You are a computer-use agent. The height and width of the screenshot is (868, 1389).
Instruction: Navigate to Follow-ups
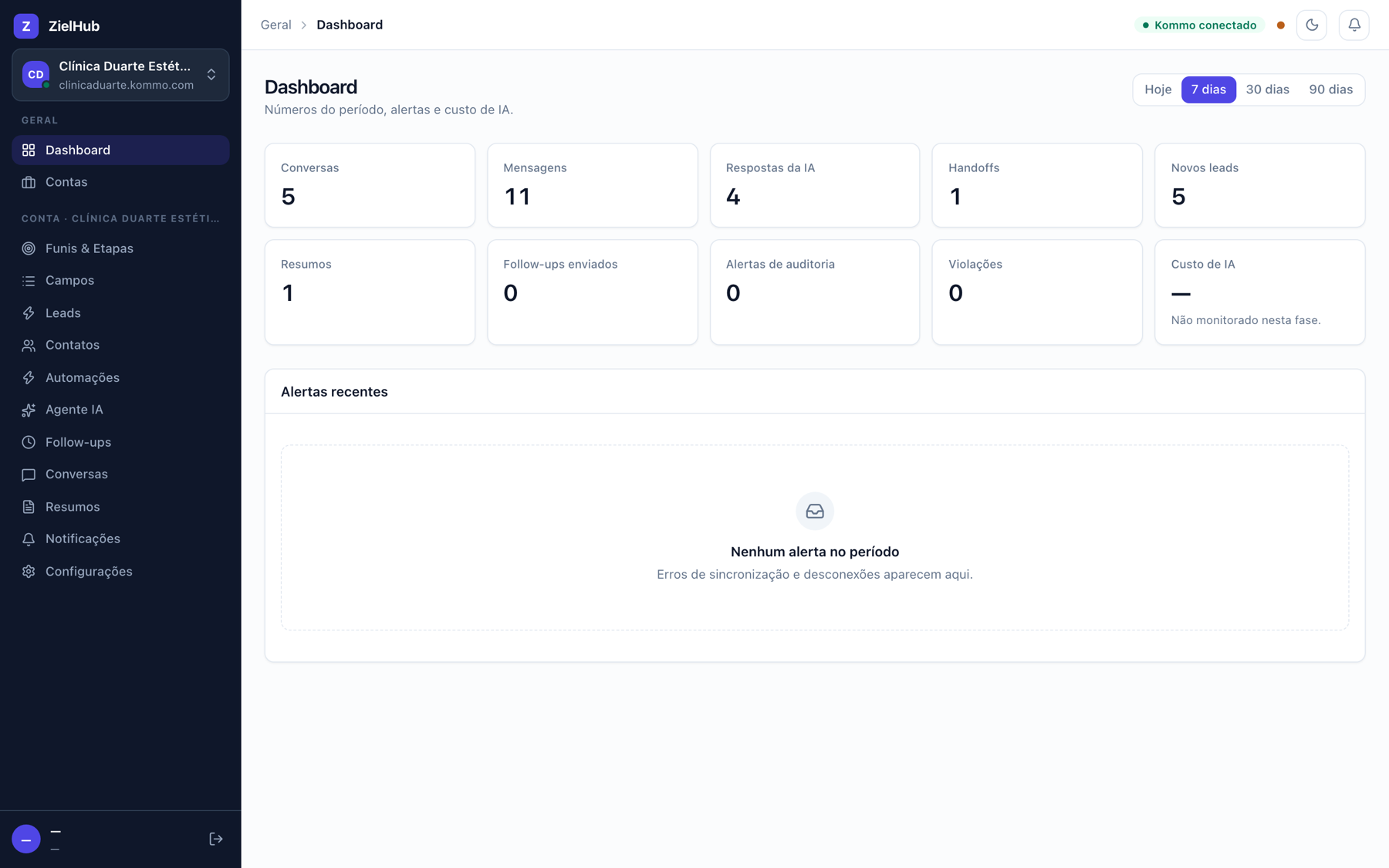(x=120, y=443)
